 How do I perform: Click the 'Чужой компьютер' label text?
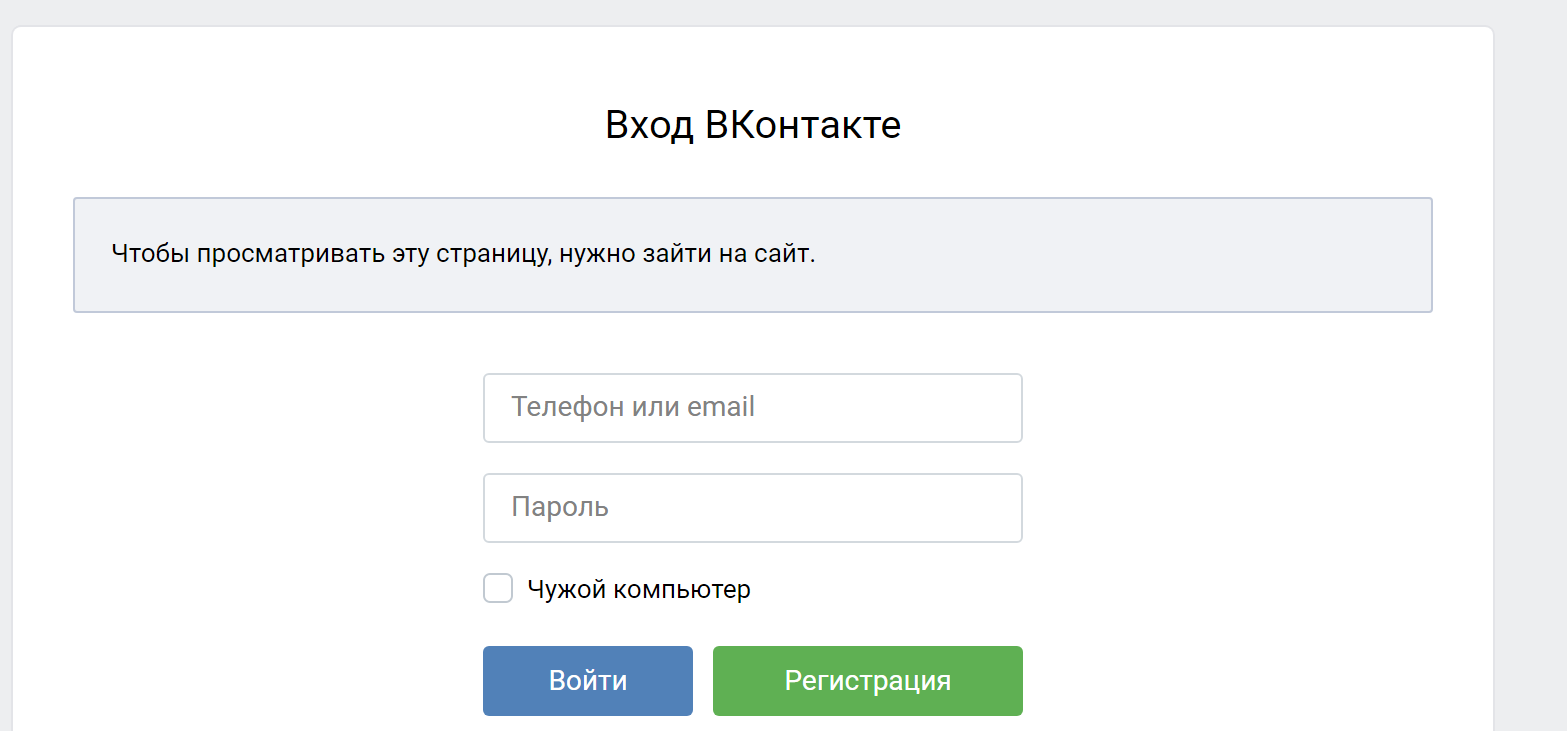(639, 590)
